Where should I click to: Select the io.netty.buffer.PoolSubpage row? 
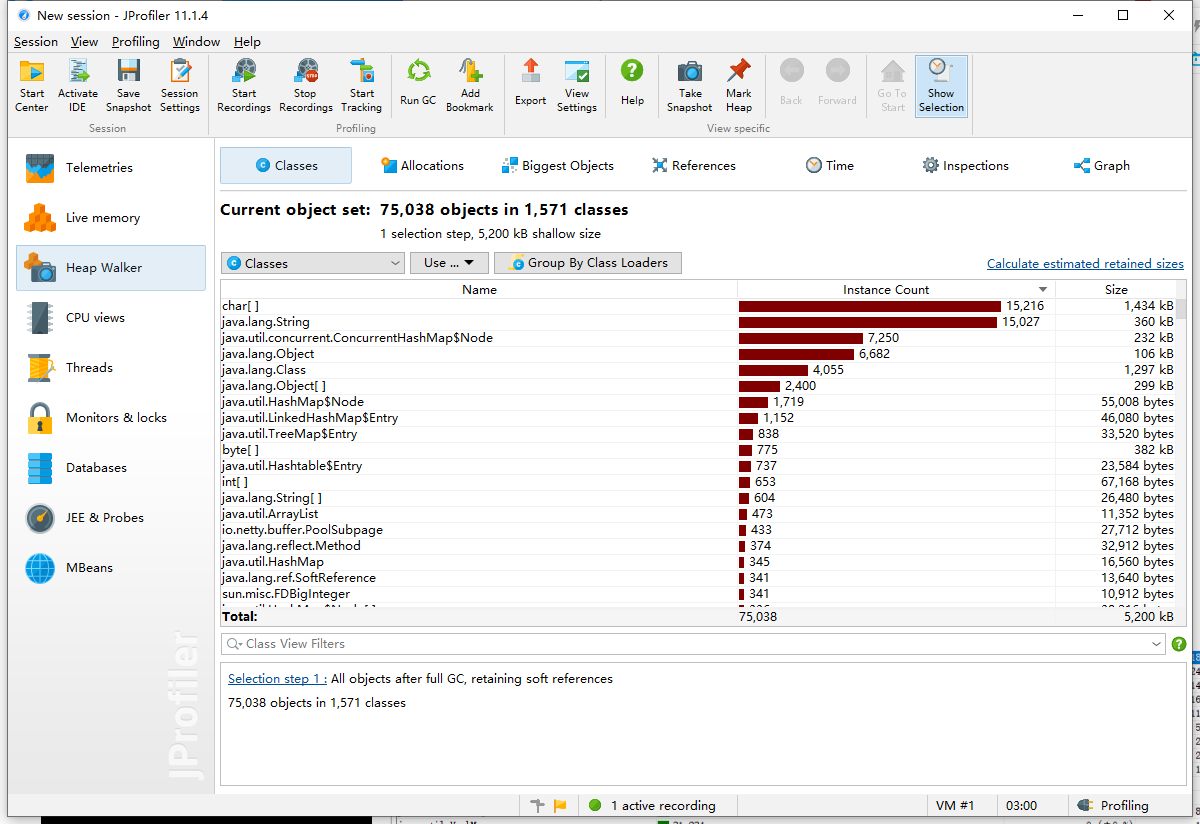coord(698,530)
